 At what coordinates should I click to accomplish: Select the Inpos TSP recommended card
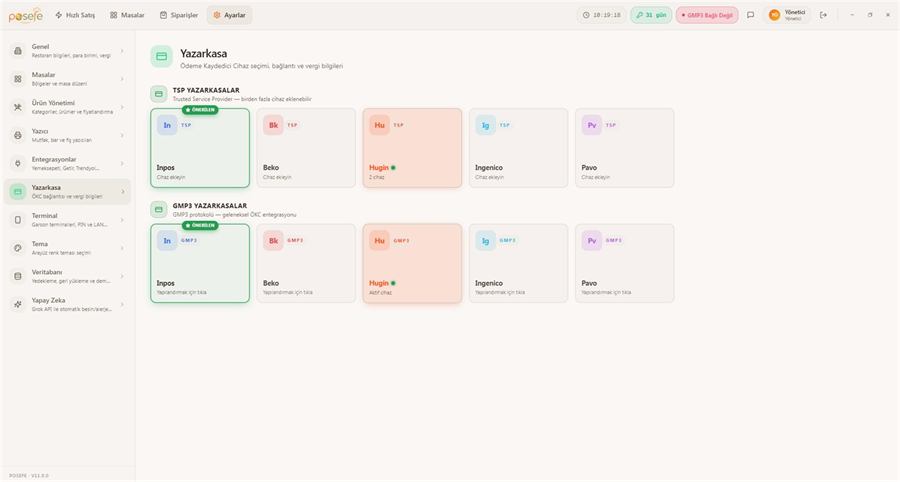pos(200,148)
